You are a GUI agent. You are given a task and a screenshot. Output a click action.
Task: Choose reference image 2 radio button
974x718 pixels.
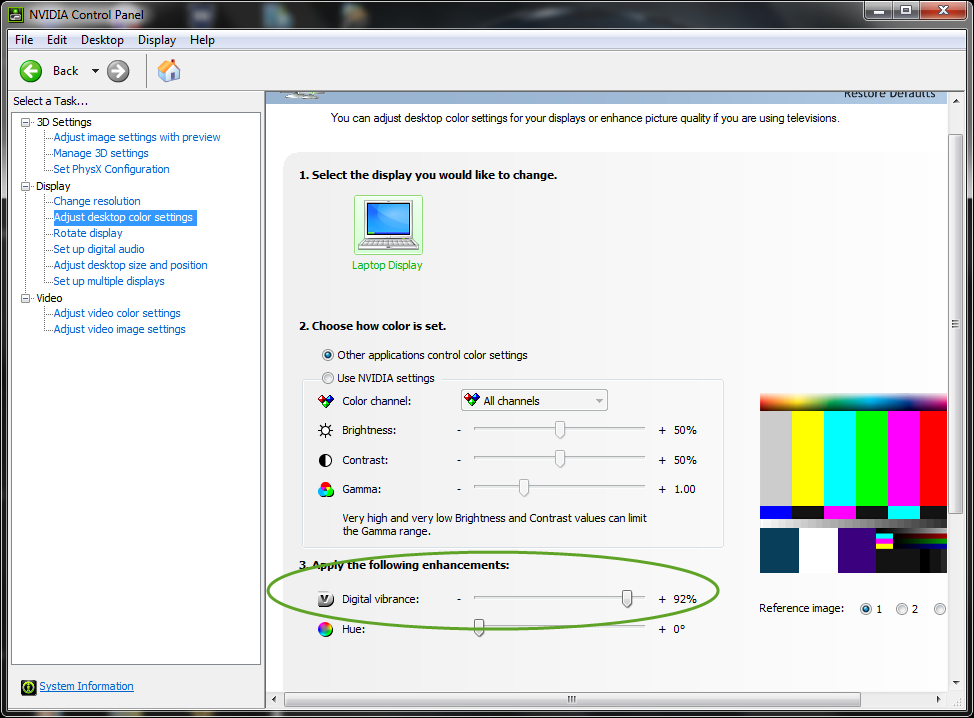tap(902, 609)
